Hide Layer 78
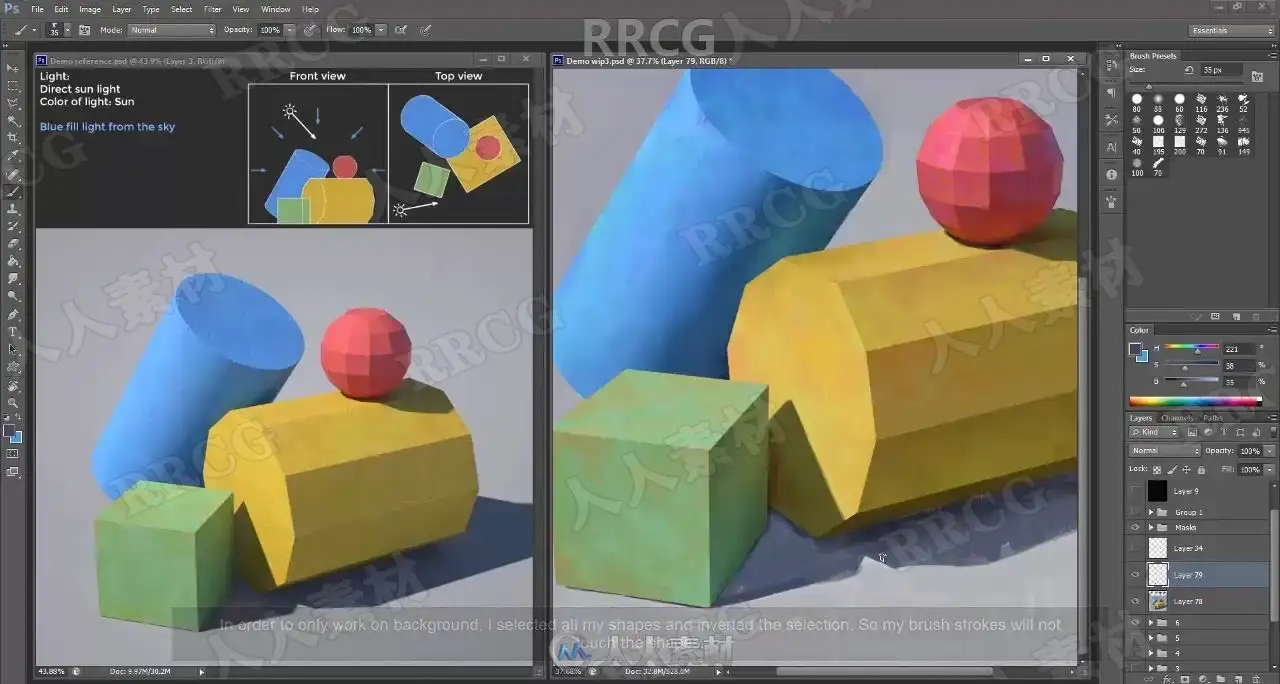1280x684 pixels. point(1135,601)
